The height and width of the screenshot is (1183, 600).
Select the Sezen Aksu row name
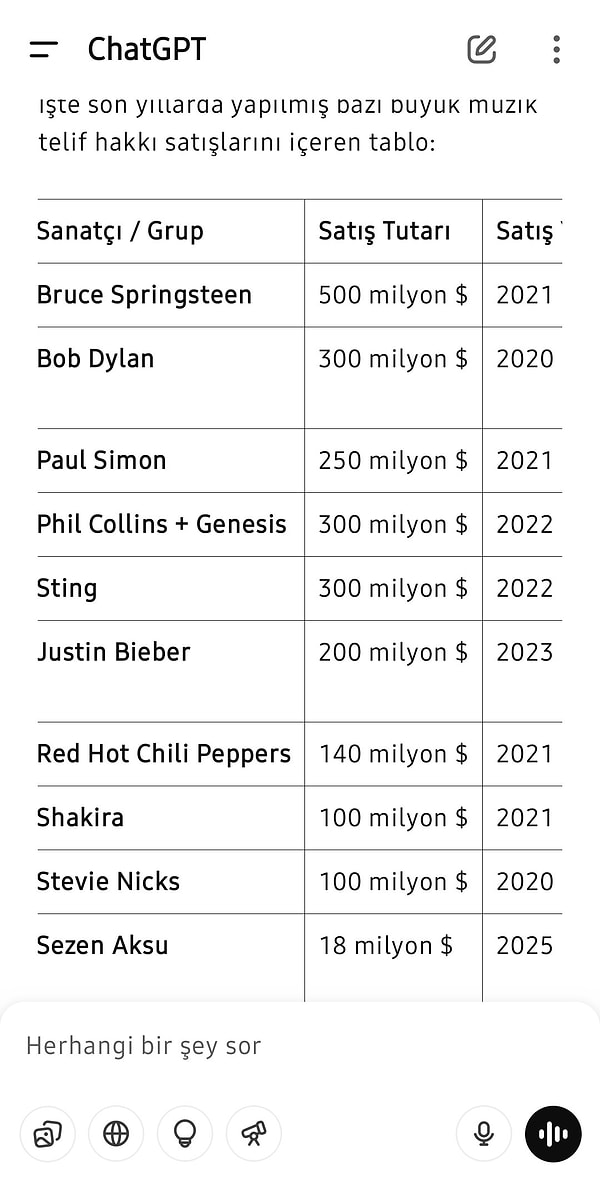click(x=103, y=945)
